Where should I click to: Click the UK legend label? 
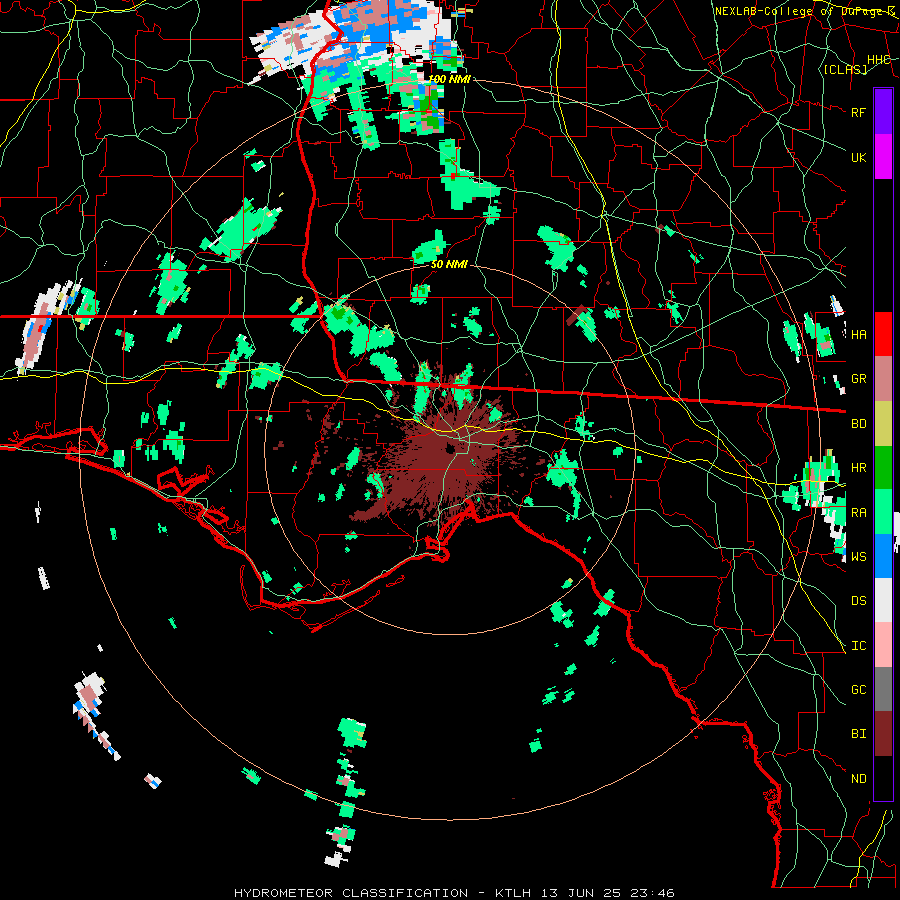pos(859,157)
